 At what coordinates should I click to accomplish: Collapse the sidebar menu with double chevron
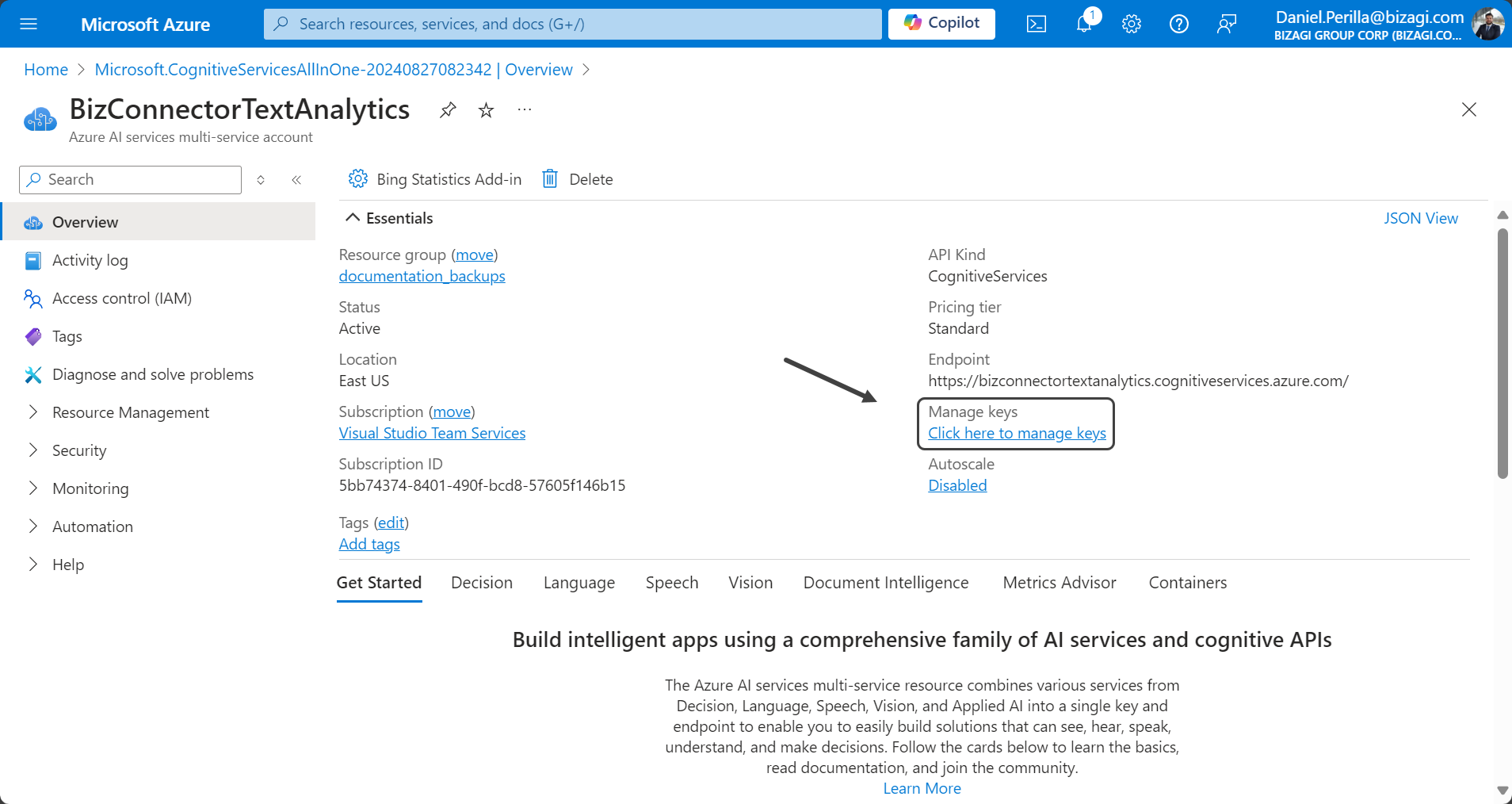[x=296, y=180]
